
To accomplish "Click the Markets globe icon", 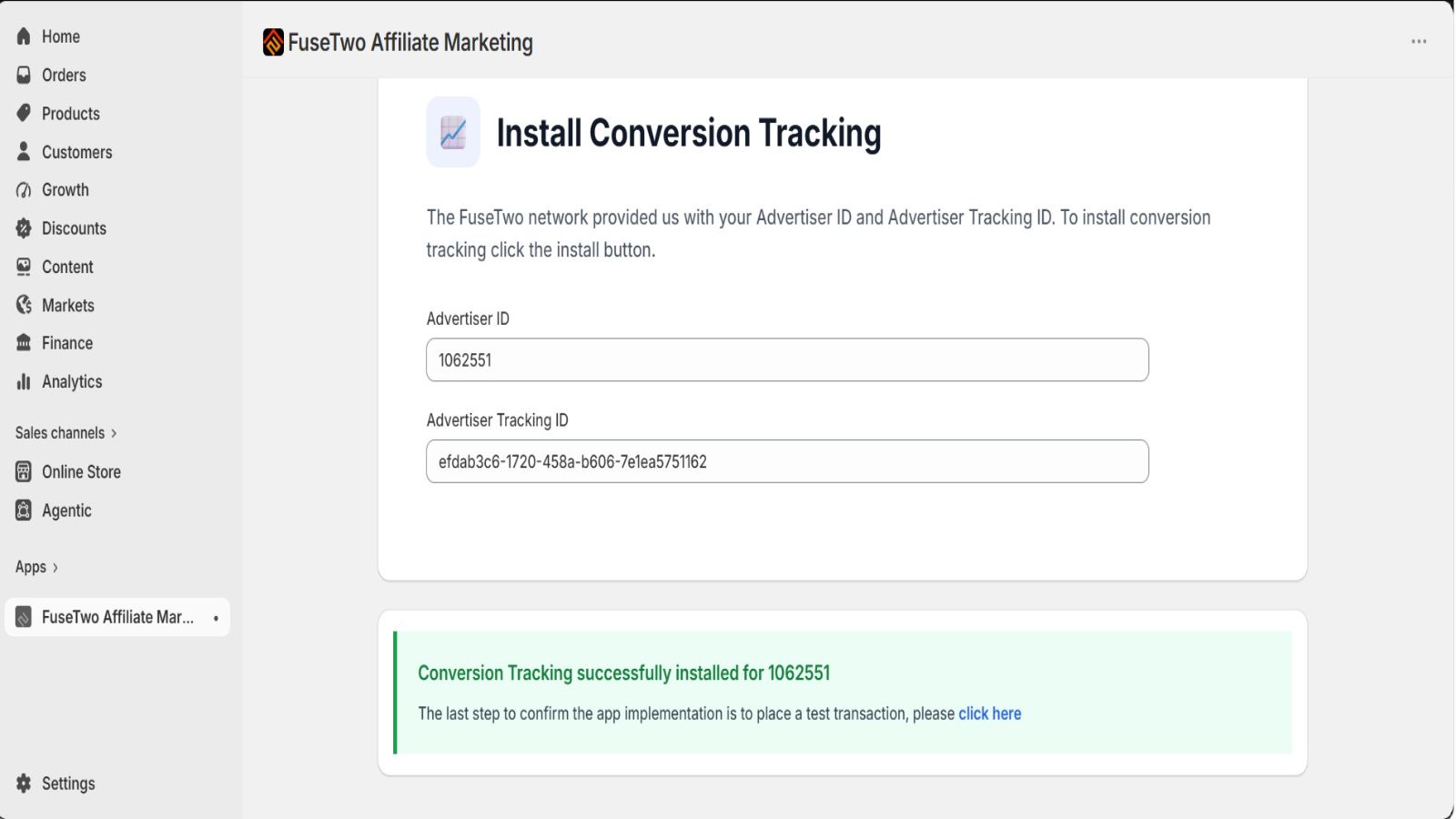I will coord(24,305).
